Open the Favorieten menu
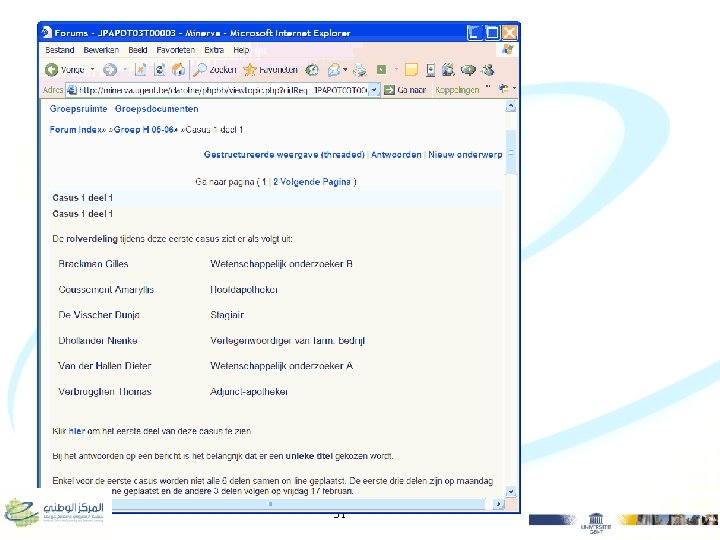 click(175, 50)
